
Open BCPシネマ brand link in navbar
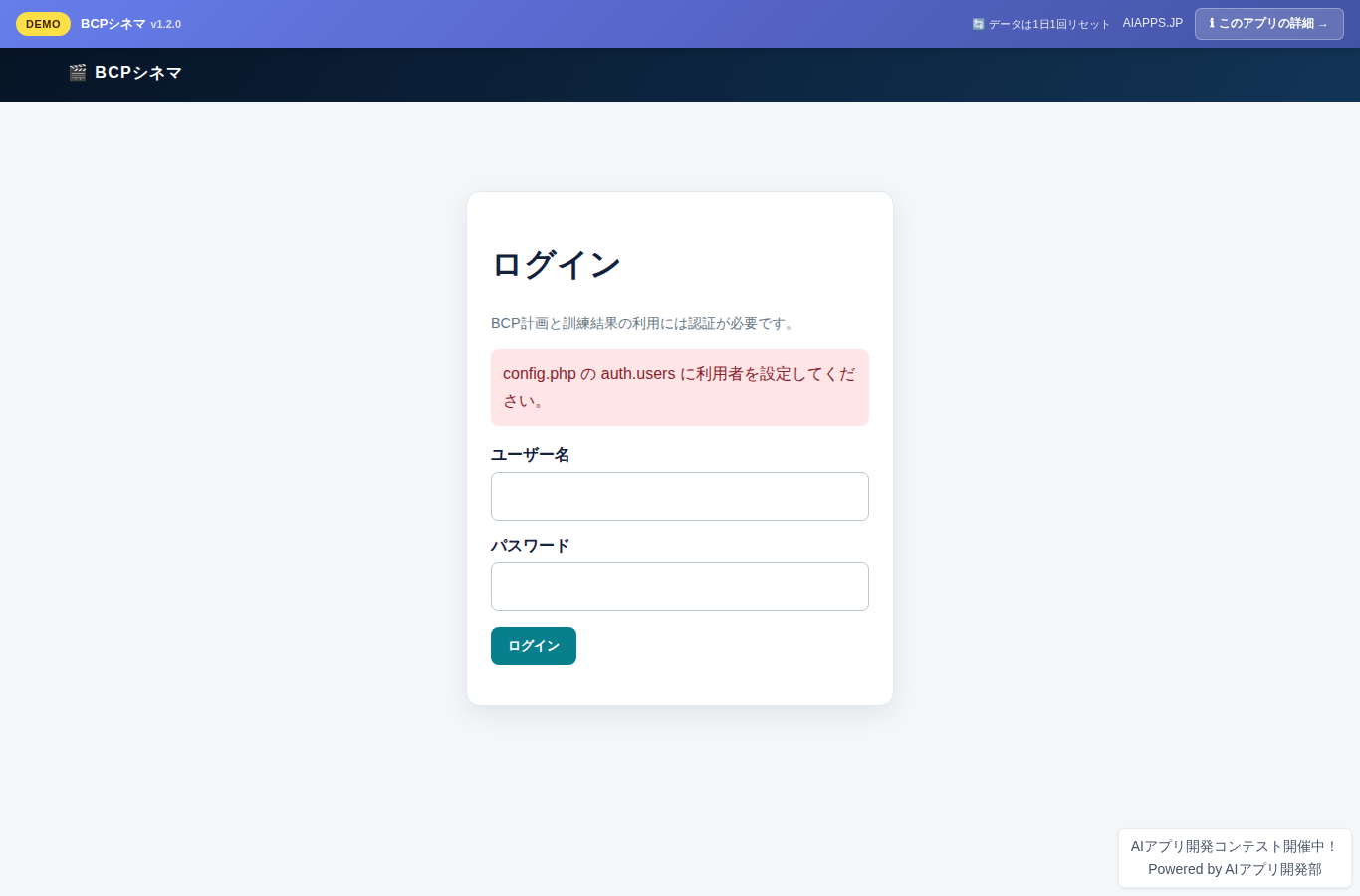click(x=125, y=73)
